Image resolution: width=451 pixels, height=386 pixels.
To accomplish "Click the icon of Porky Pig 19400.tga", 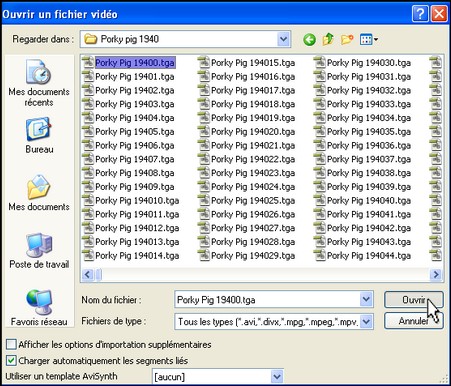I will [x=88, y=62].
